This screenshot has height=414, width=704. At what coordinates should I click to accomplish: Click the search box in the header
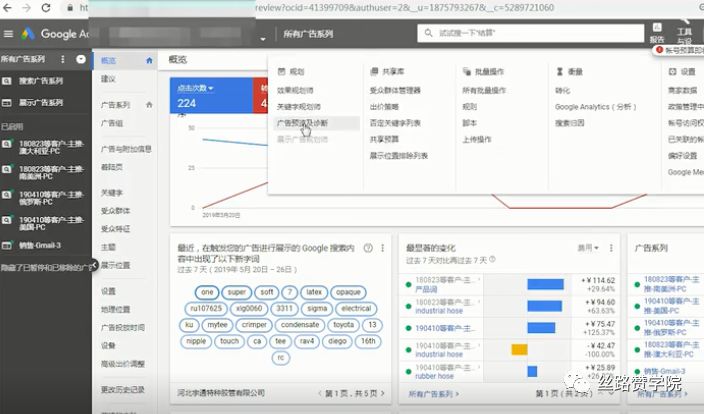[x=531, y=33]
